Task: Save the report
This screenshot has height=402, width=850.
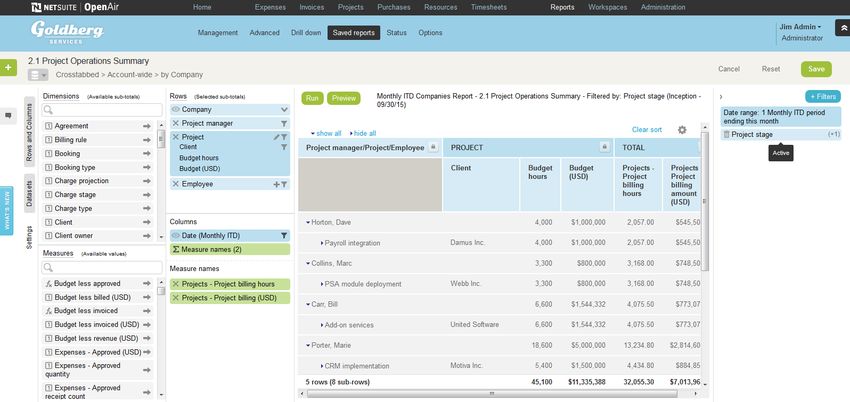Action: [x=816, y=69]
